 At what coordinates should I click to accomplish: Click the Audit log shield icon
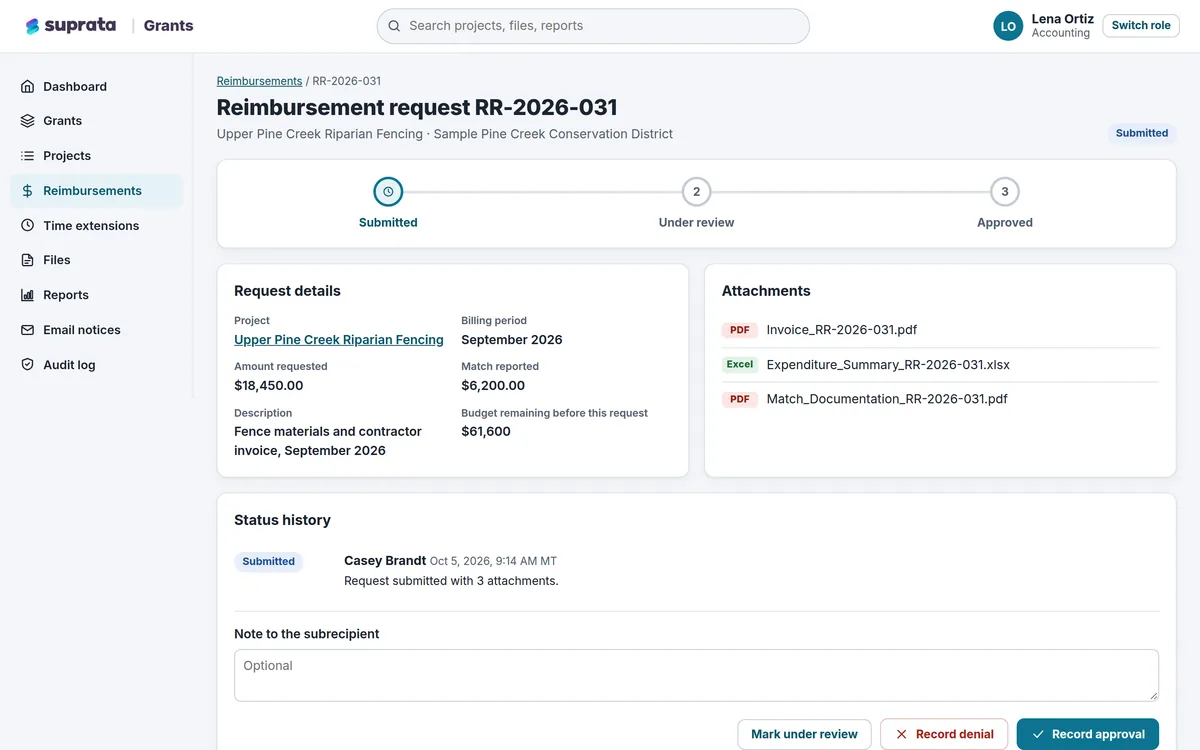click(28, 365)
